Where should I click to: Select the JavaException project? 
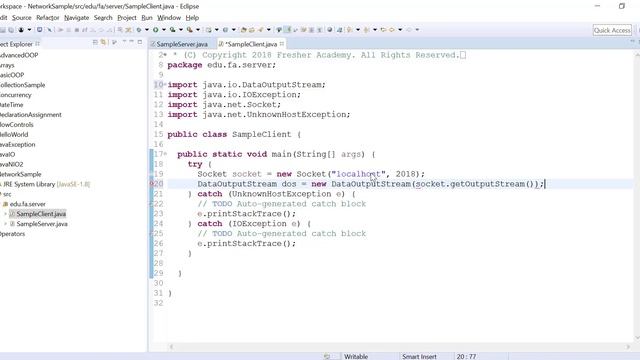pos(18,144)
